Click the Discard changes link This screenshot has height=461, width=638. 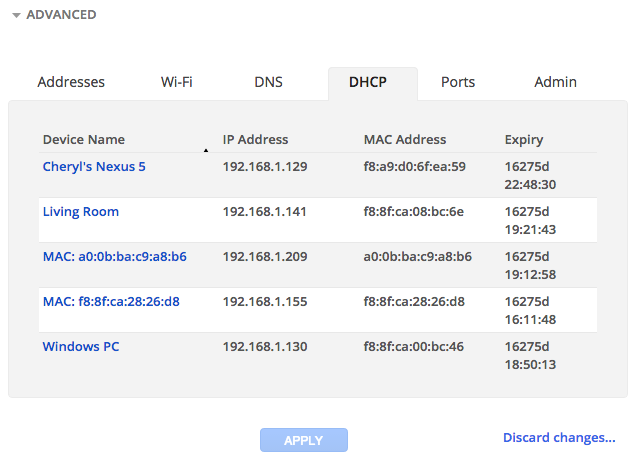[x=559, y=438]
